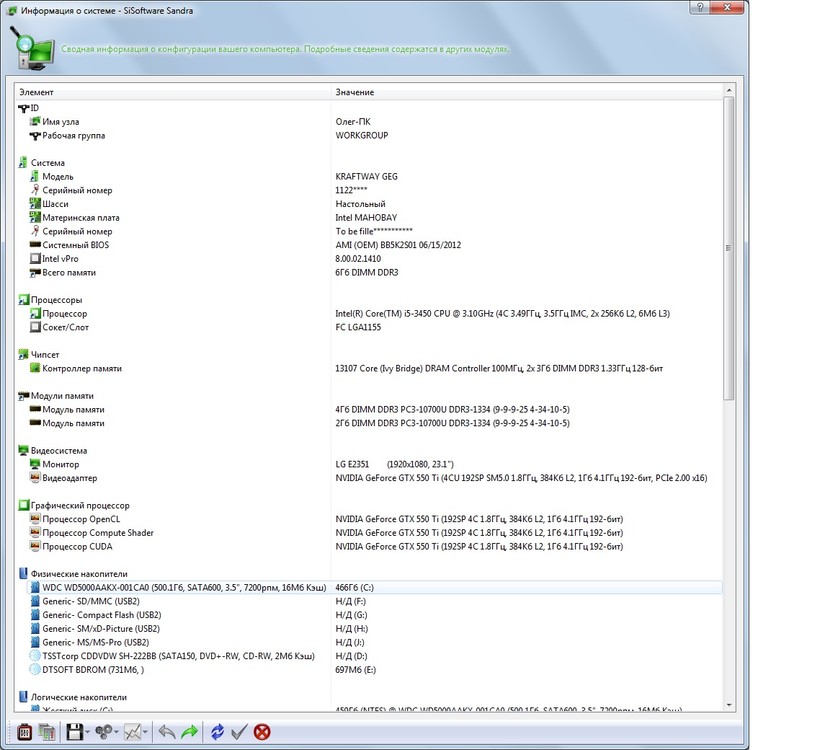The height and width of the screenshot is (750, 830).
Task: Click the scroll up arrow of the list
Action: tap(729, 91)
